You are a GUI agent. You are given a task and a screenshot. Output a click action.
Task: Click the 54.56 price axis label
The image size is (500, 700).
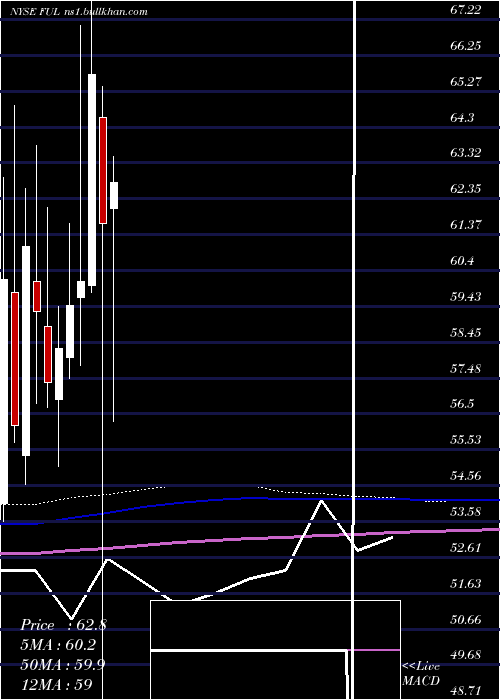click(466, 476)
